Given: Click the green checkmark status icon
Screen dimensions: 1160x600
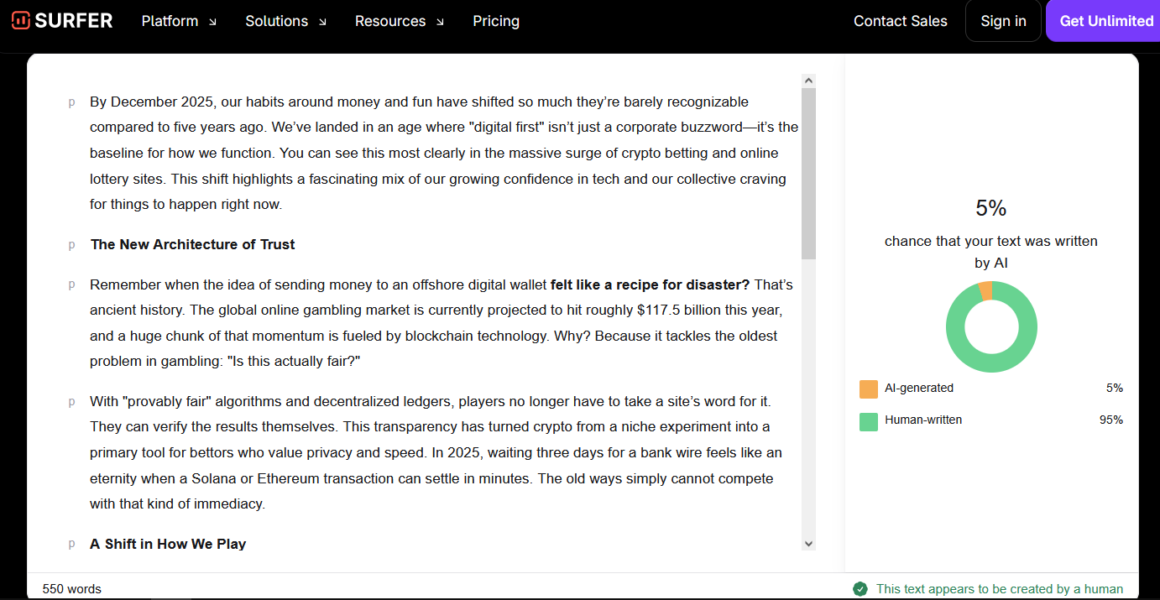Looking at the screenshot, I should click(x=860, y=589).
